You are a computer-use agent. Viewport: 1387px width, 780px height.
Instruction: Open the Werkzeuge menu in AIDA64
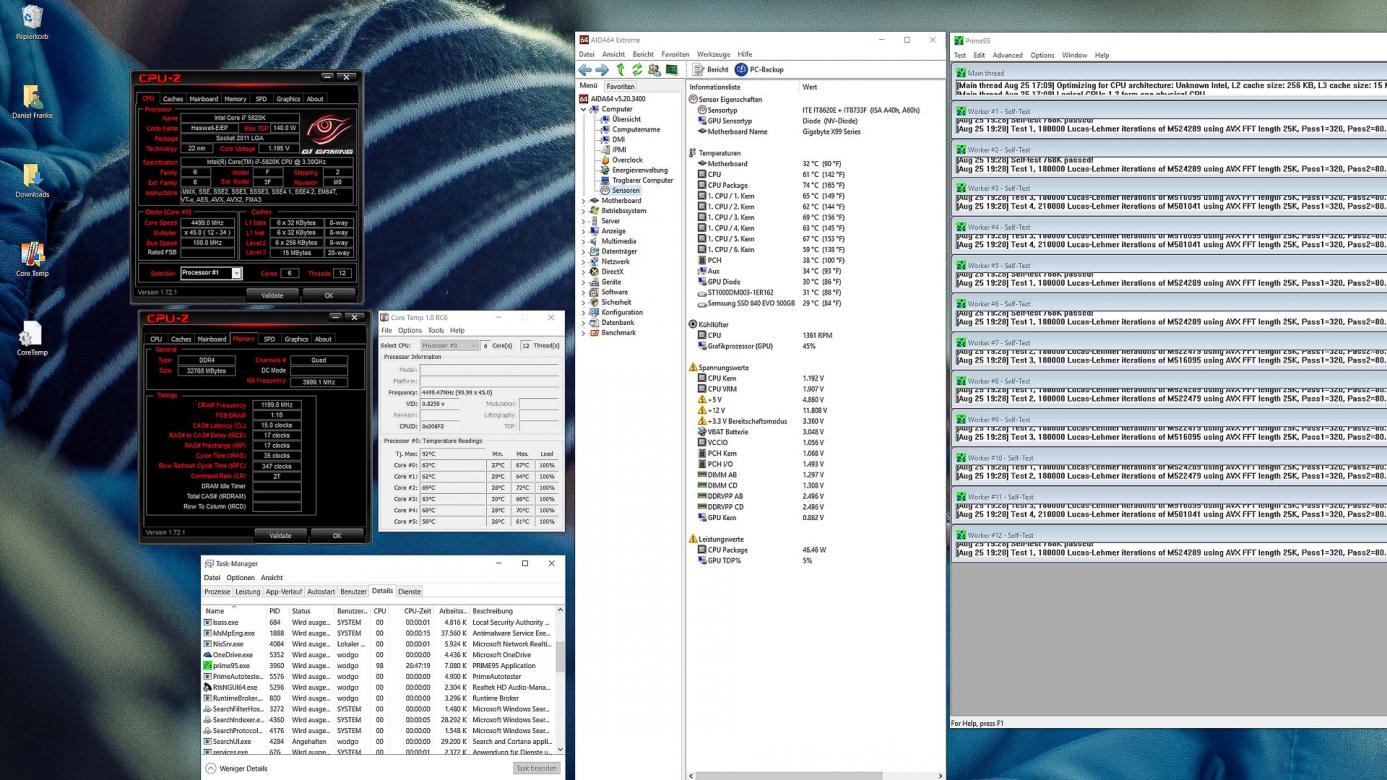pos(713,54)
